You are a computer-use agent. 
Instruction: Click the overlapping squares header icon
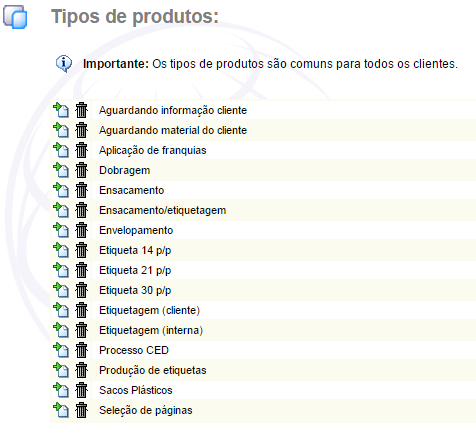tap(15, 17)
